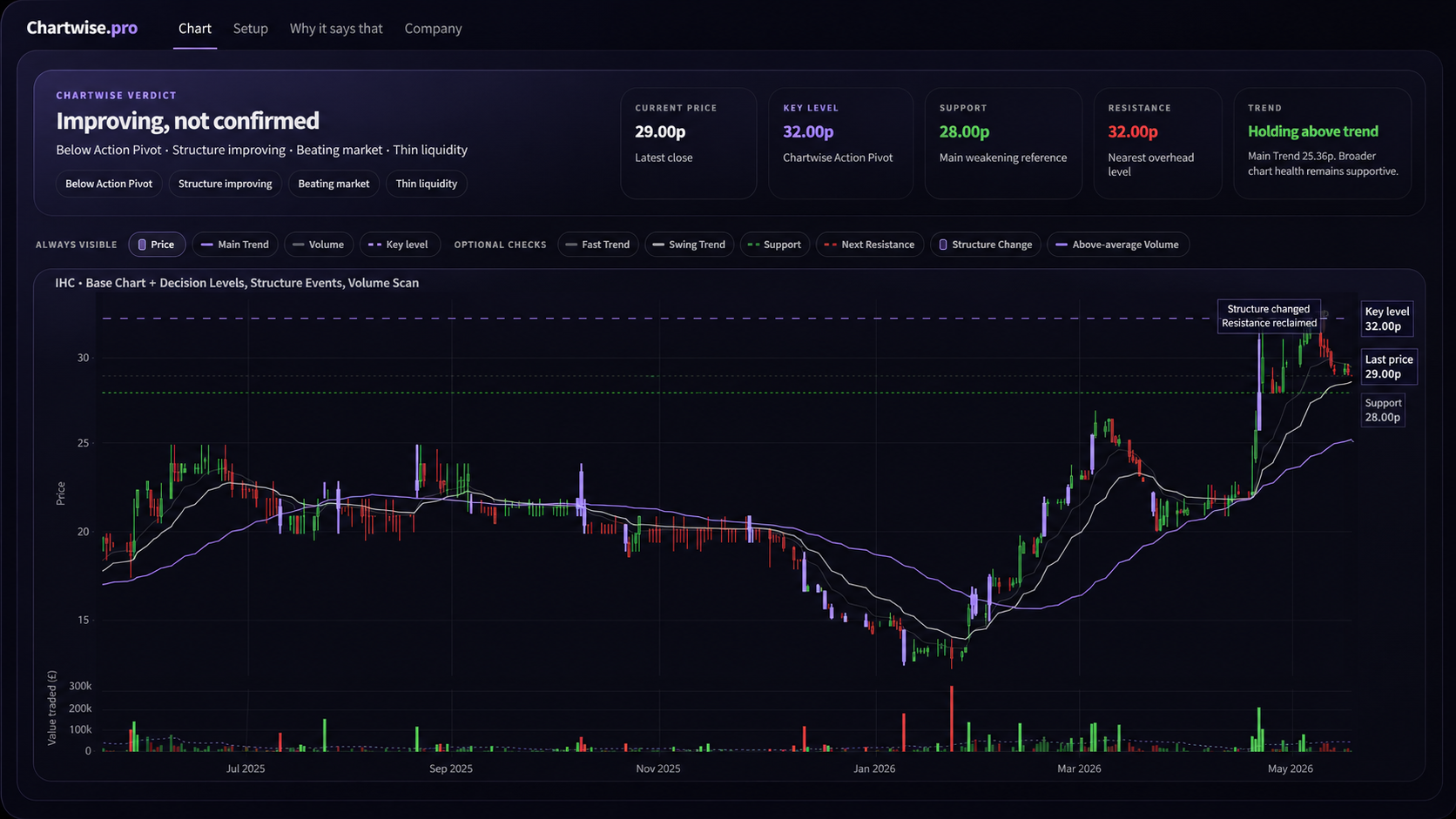The height and width of the screenshot is (819, 1456).
Task: Open the Why it says that tab
Action: 336,29
